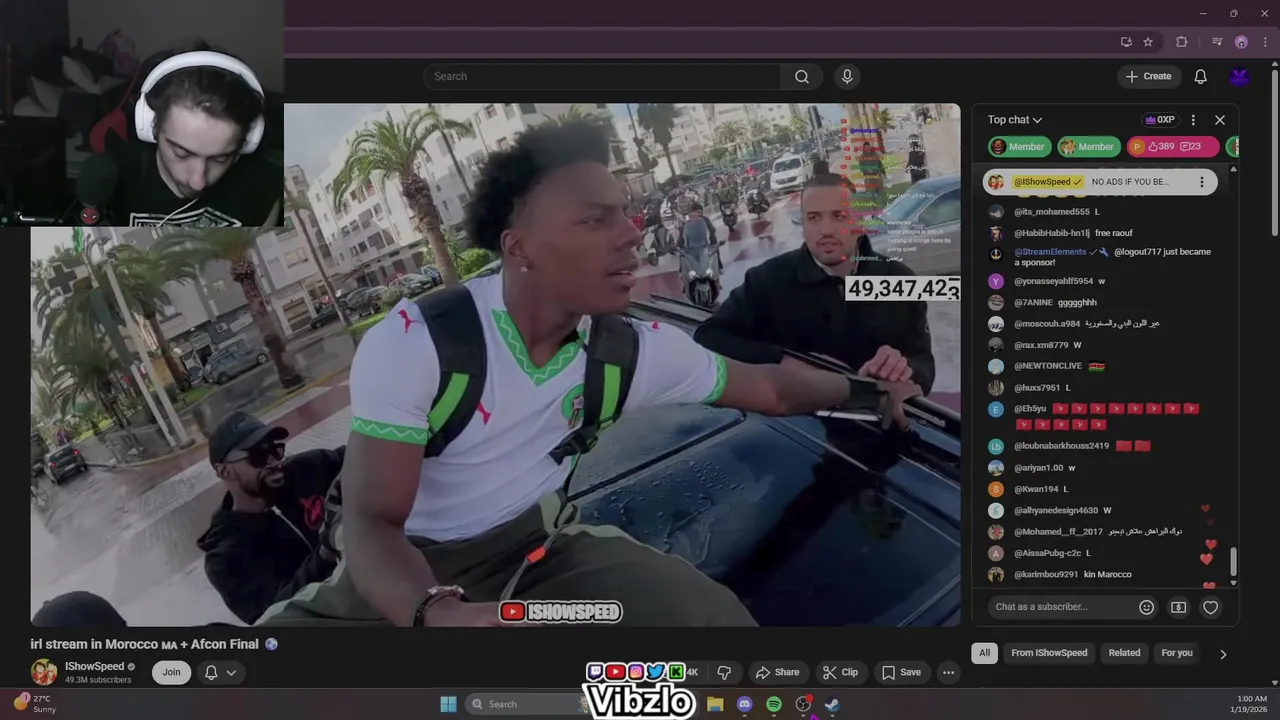The height and width of the screenshot is (720, 1280).
Task: Open Spotify from taskbar
Action: click(x=774, y=704)
